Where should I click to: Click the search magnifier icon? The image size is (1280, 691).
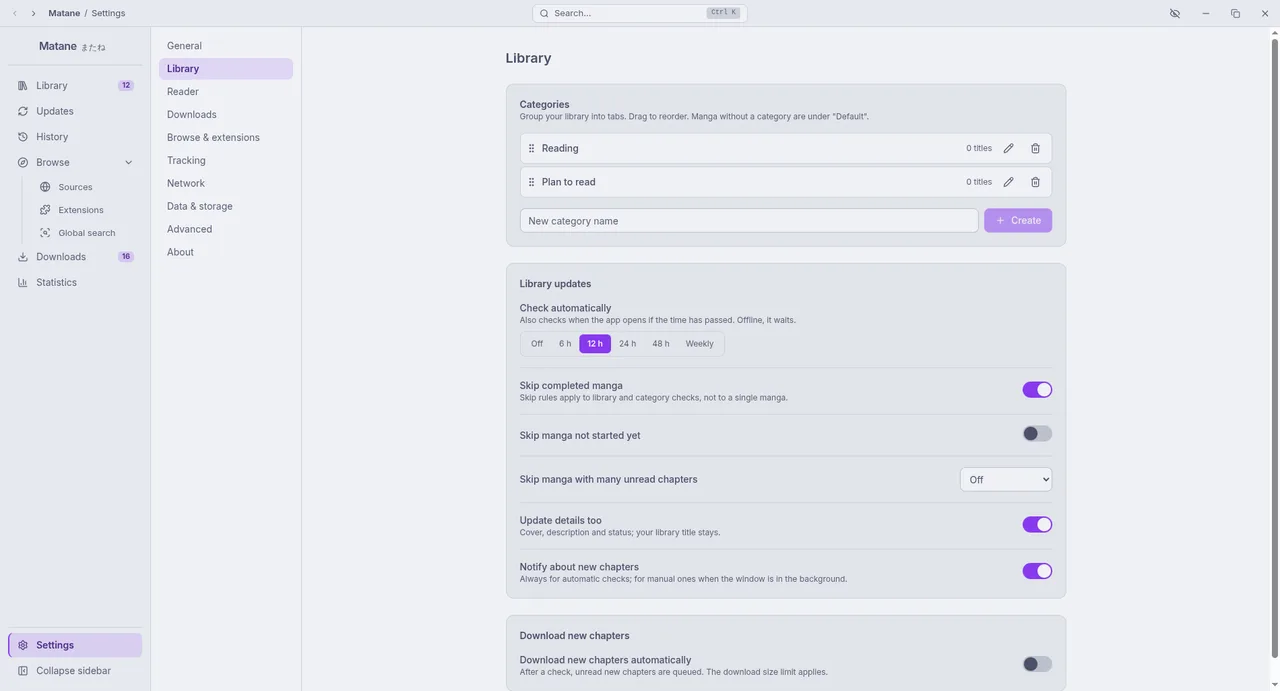pos(544,13)
